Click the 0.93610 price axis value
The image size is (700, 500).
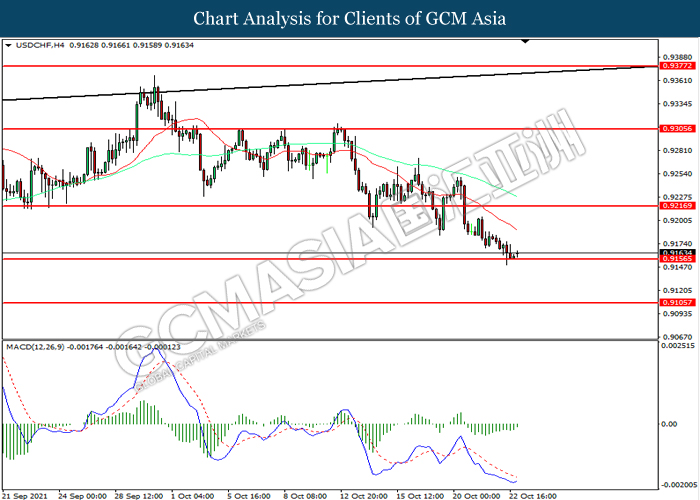[677, 80]
